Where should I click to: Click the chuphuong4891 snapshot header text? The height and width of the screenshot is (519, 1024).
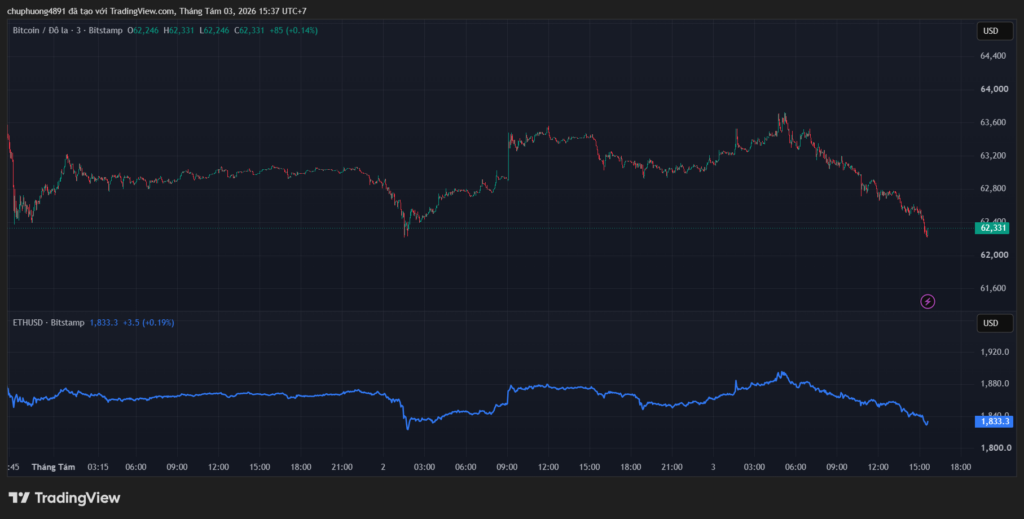[157, 11]
